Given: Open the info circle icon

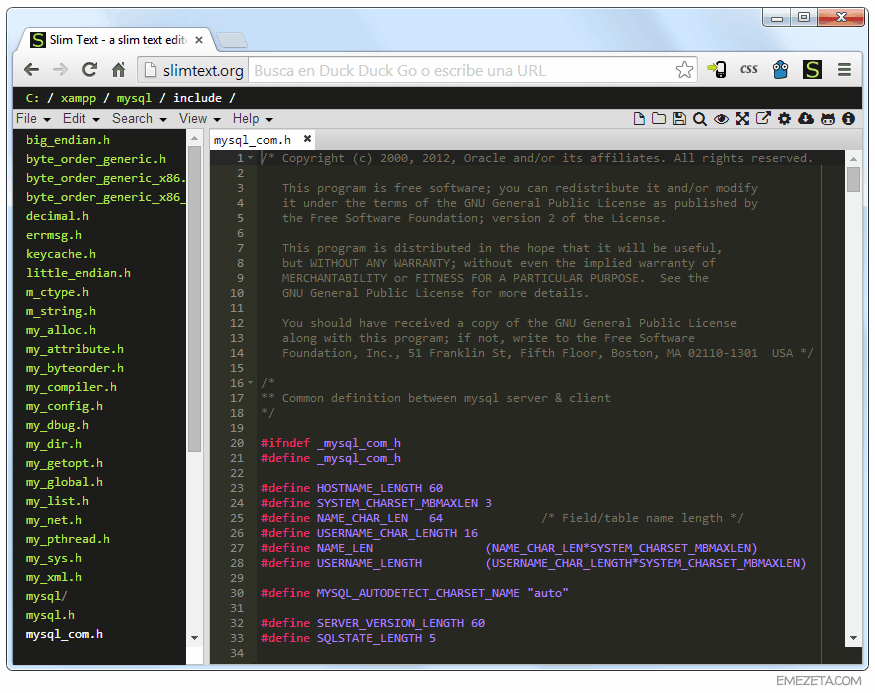Looking at the screenshot, I should 848,118.
